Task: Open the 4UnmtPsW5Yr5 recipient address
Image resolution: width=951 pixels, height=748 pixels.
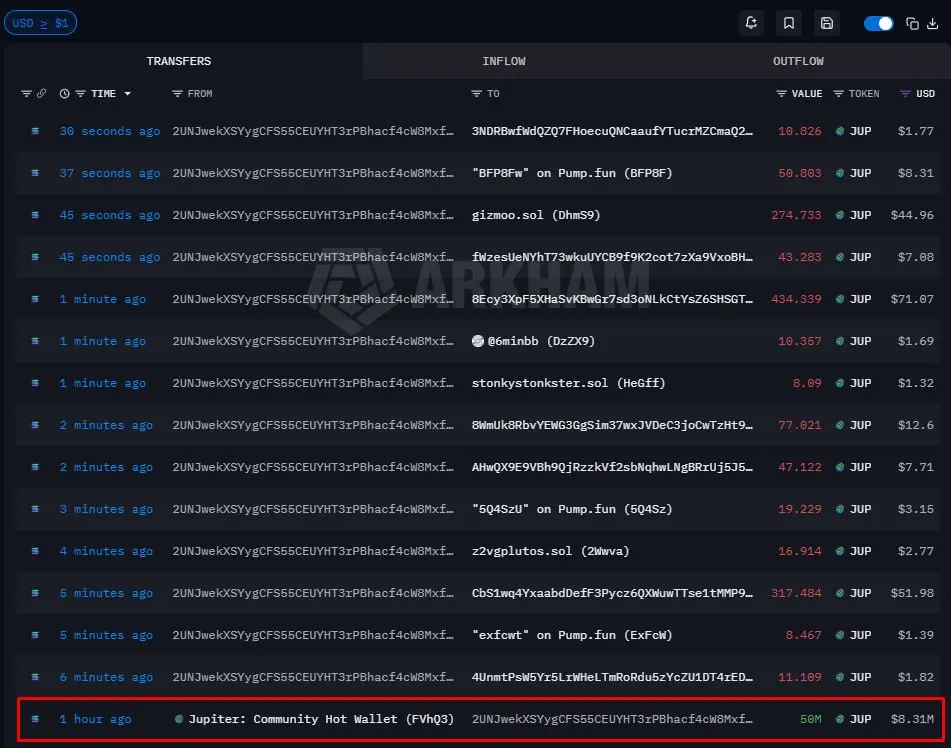Action: click(613, 677)
